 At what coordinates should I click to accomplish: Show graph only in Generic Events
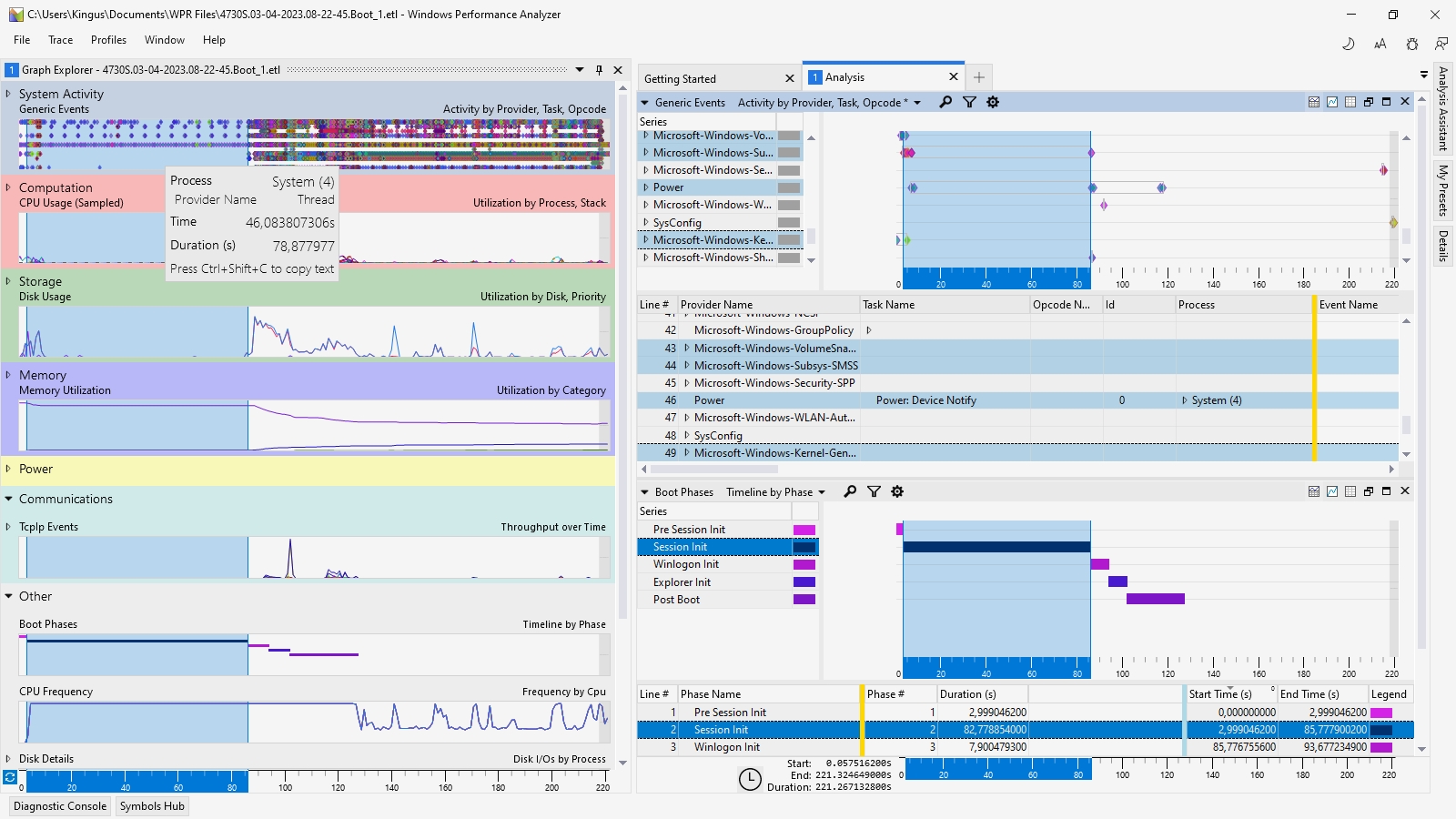(1332, 102)
